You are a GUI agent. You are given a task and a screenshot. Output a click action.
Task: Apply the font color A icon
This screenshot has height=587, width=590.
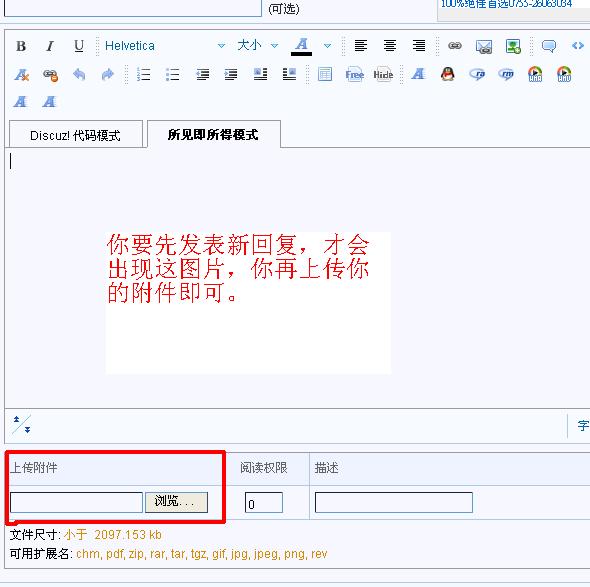click(301, 46)
